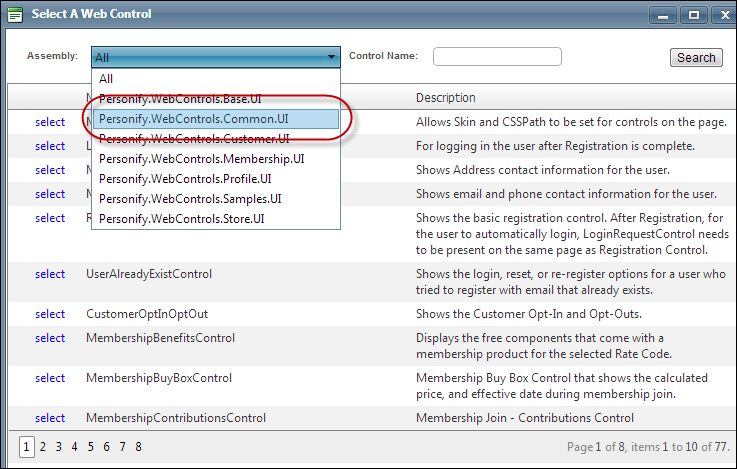This screenshot has width=737, height=469.
Task: Choose Personify.WebControls.Customer.UI option
Action: [194, 138]
